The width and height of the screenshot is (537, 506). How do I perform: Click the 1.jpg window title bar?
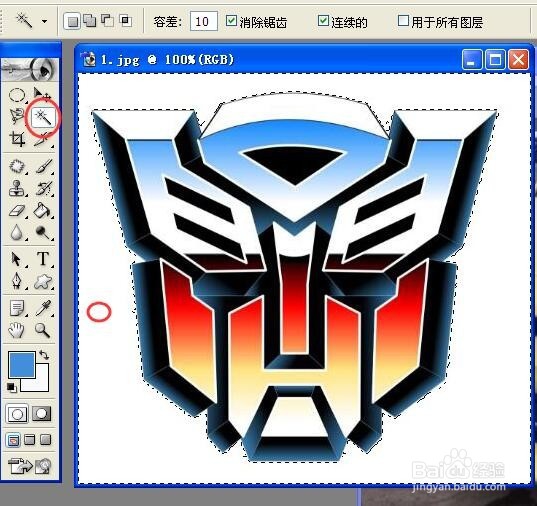point(303,59)
